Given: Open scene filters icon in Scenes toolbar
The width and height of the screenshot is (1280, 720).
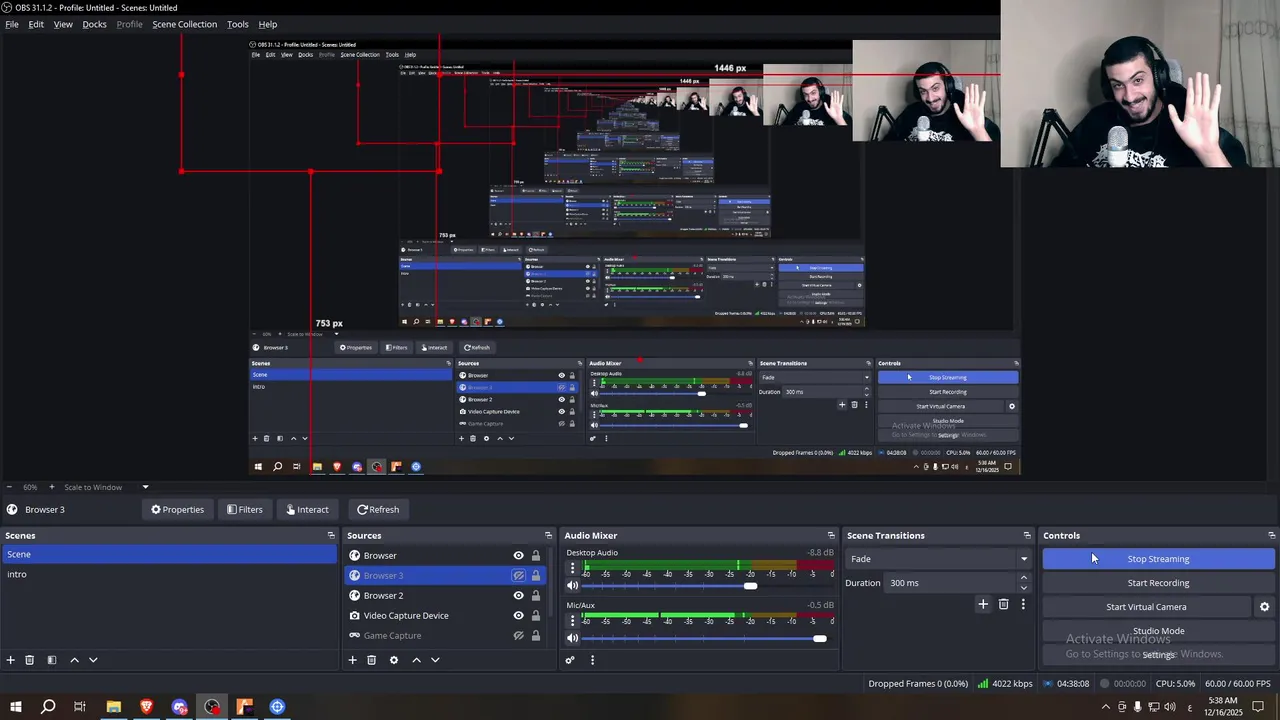Looking at the screenshot, I should (52, 660).
